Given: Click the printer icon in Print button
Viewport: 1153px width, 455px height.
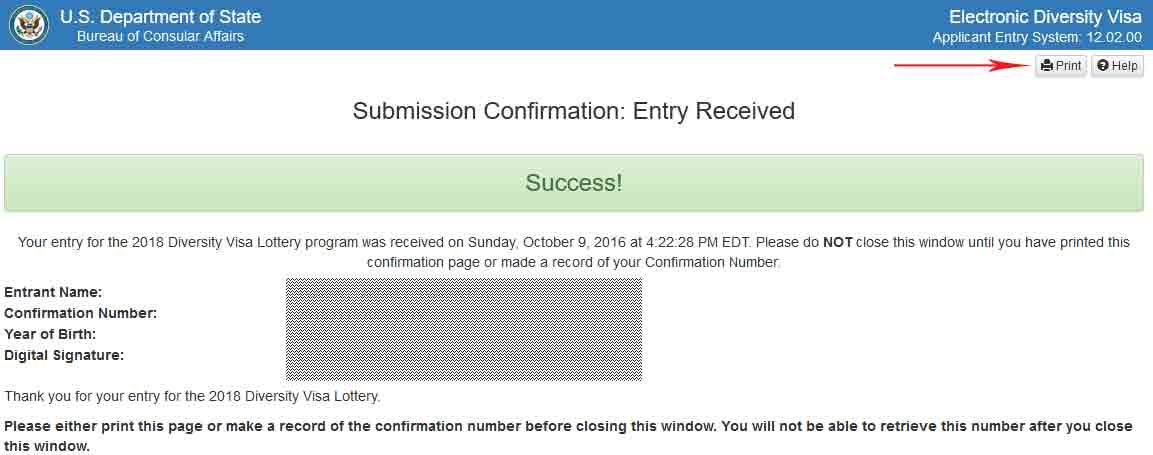Looking at the screenshot, I should click(x=1046, y=66).
